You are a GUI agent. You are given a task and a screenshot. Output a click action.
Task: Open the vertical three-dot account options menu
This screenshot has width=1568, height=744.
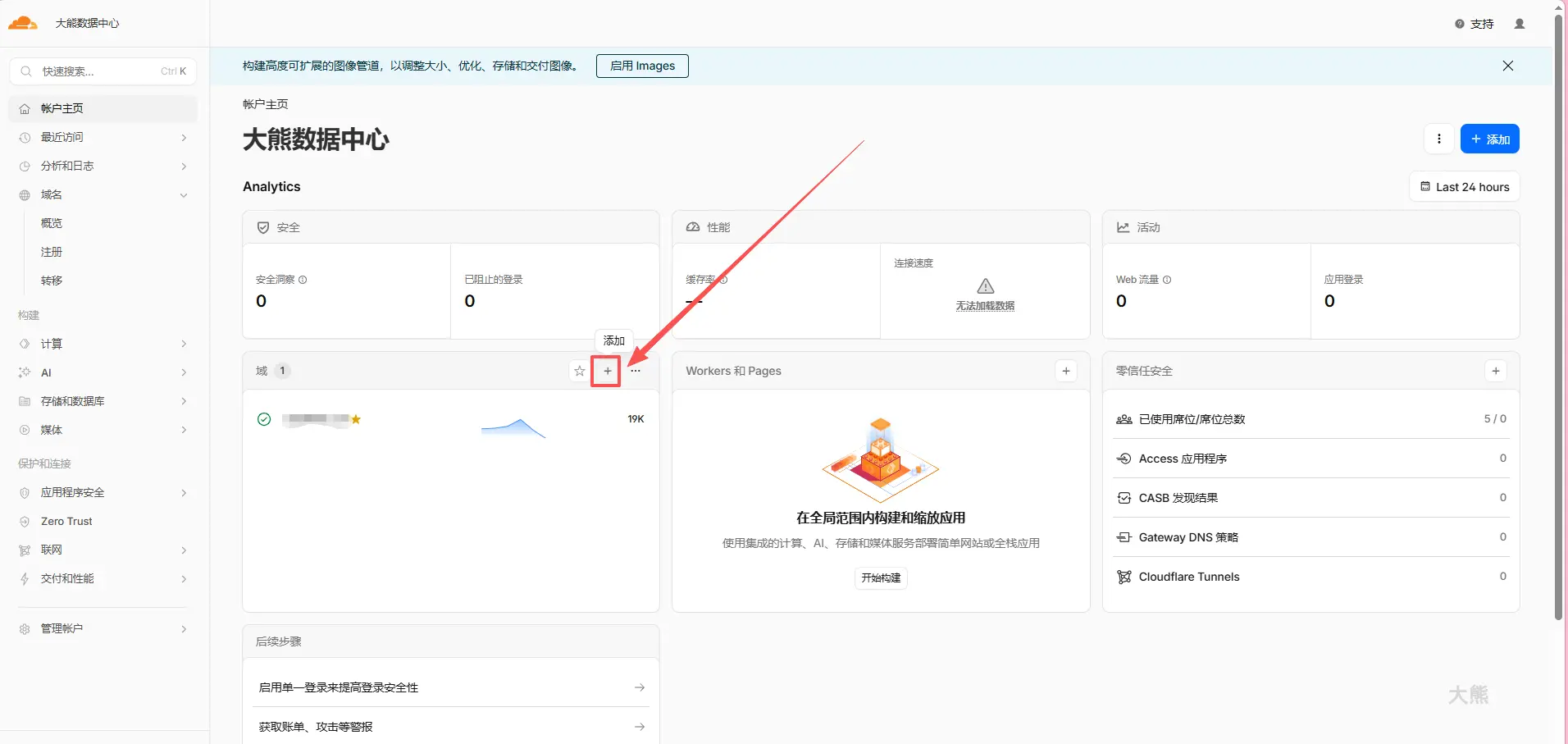tap(1438, 139)
